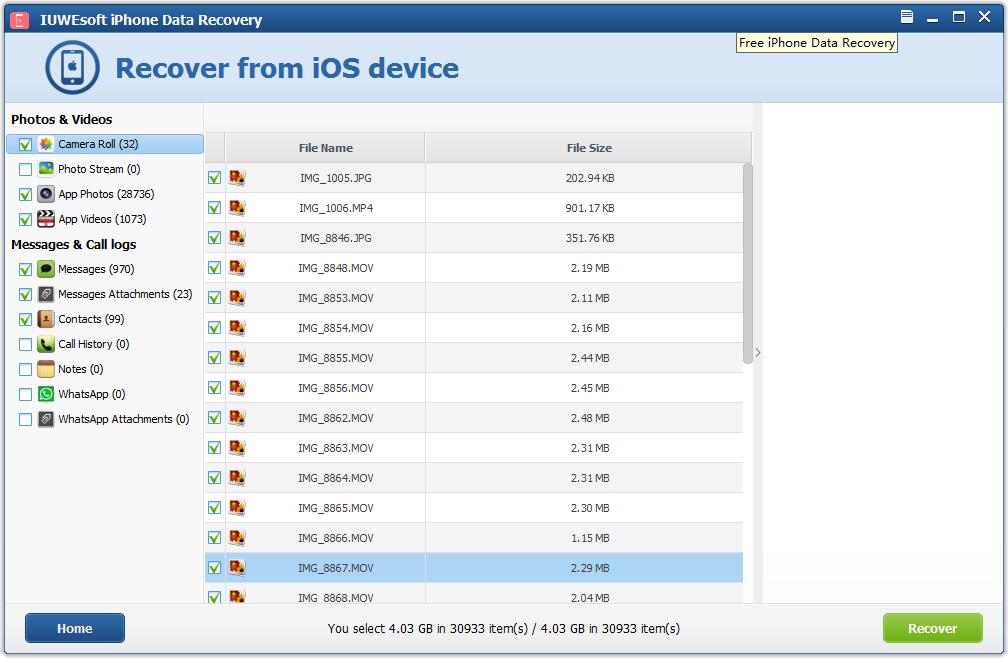Click the Camera Roll flower icon

tap(46, 144)
